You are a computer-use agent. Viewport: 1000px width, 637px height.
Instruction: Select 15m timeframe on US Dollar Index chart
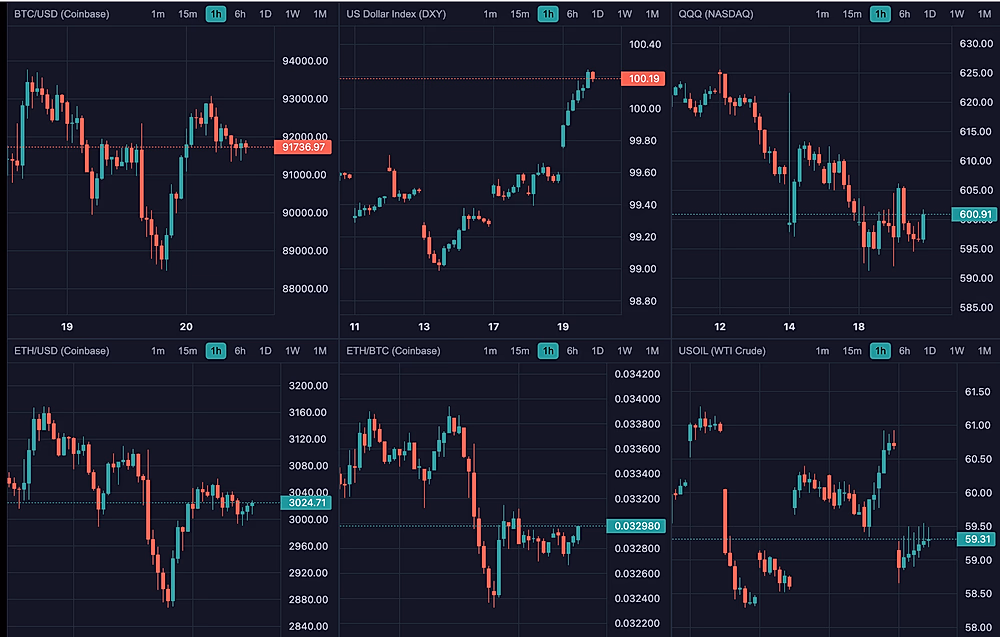pos(519,14)
